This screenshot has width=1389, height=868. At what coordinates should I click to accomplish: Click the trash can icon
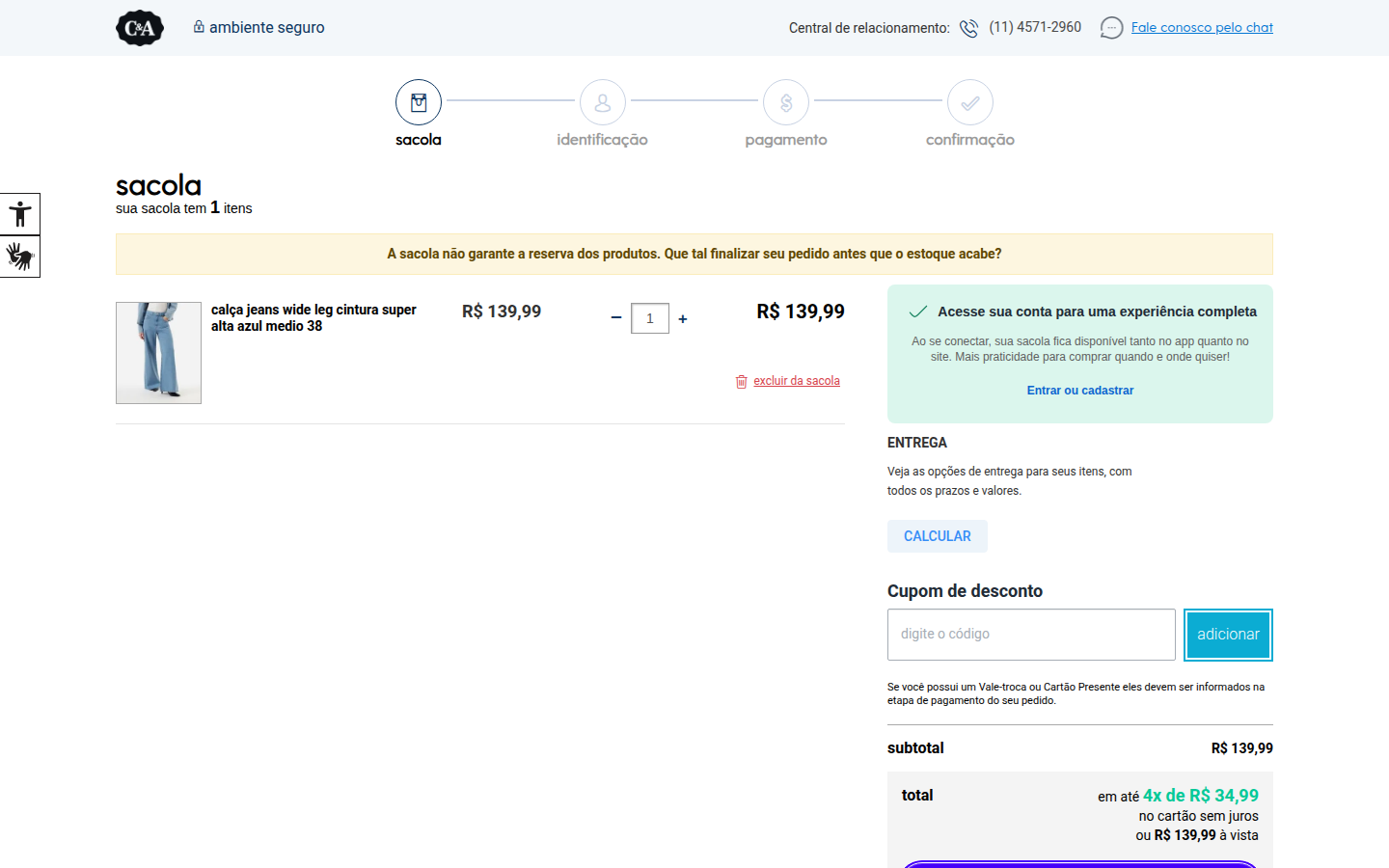tap(741, 382)
